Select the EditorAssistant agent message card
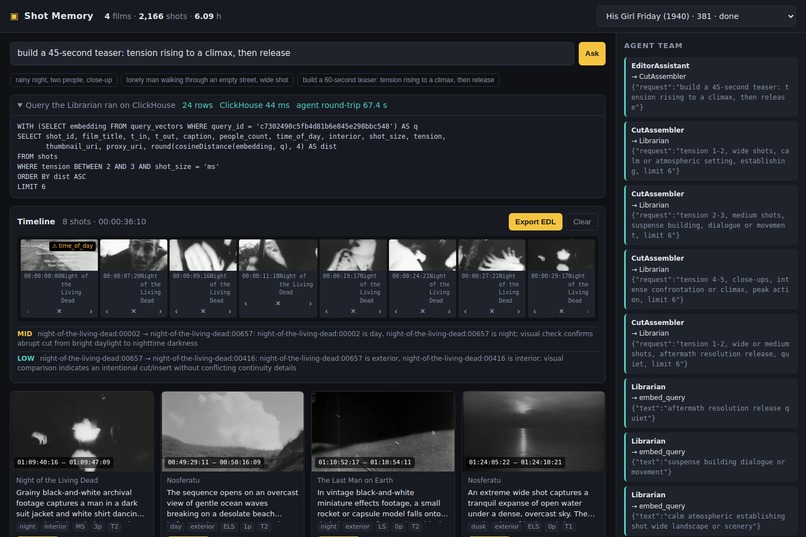 pos(711,86)
